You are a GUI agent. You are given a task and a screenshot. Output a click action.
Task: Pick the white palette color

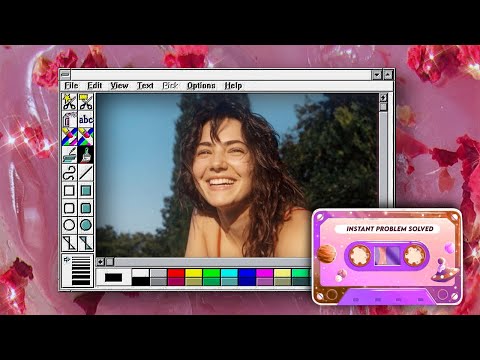click(x=140, y=273)
